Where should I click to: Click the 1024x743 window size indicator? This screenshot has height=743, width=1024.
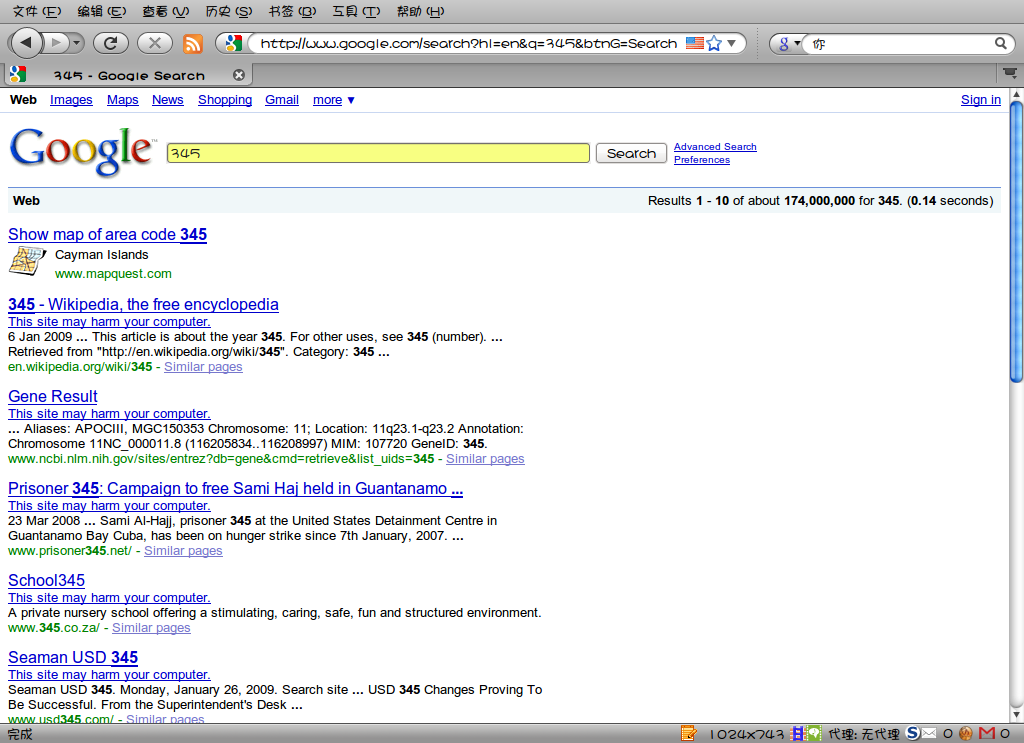pyautogui.click(x=746, y=735)
